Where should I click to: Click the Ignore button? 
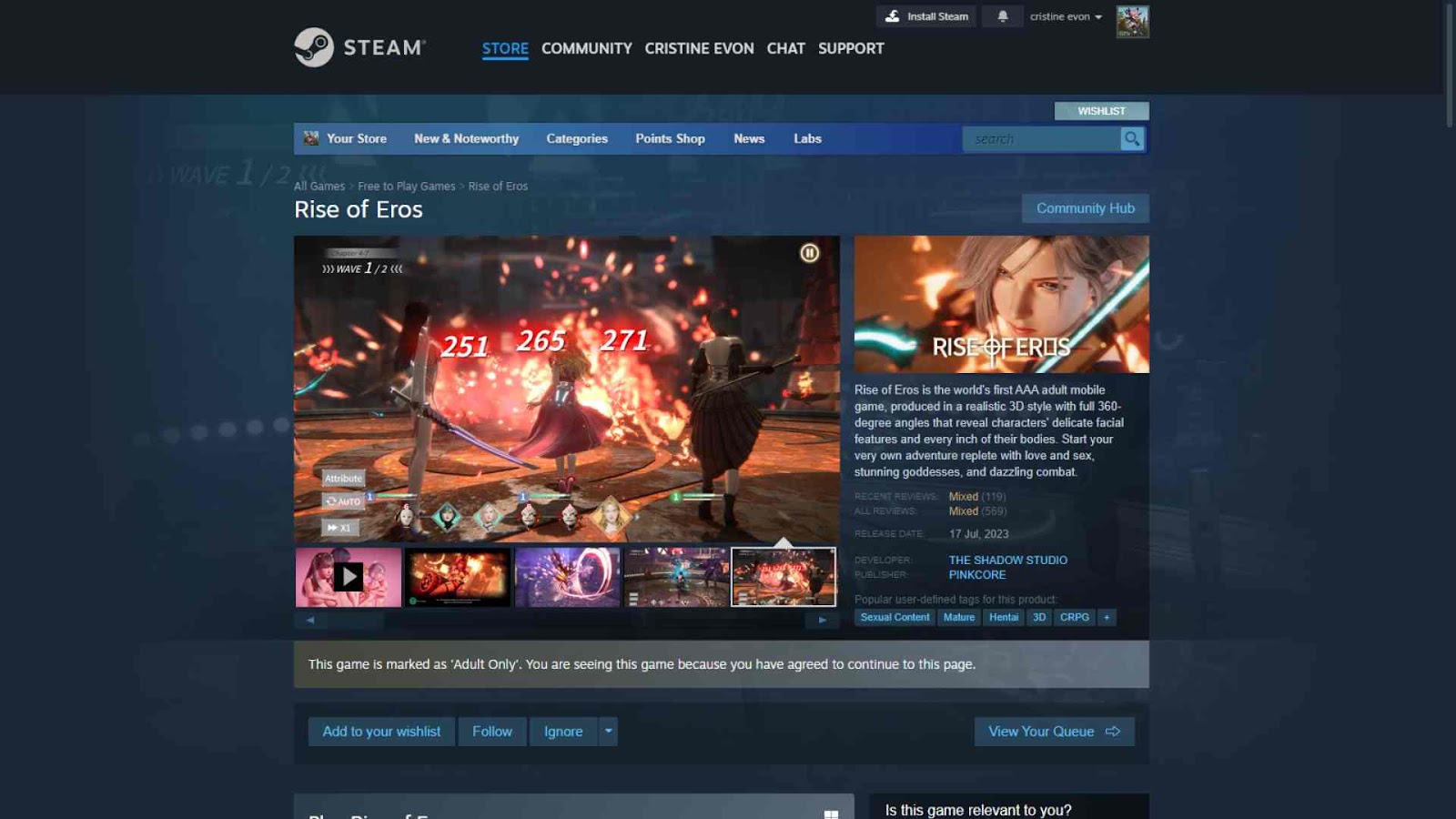563,732
